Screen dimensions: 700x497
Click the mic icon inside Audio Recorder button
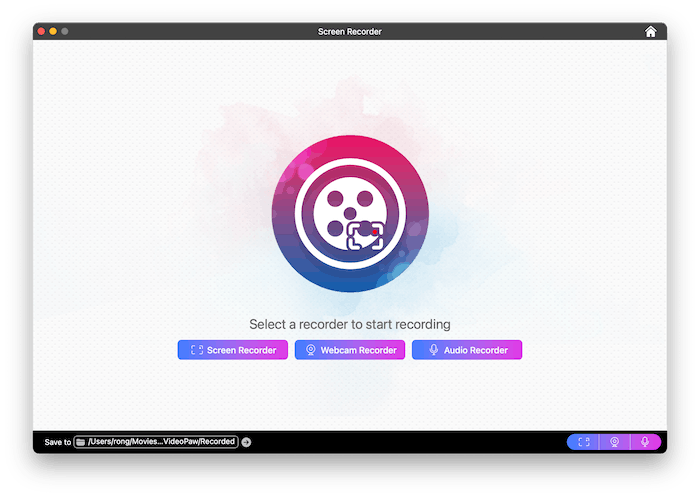tap(433, 350)
